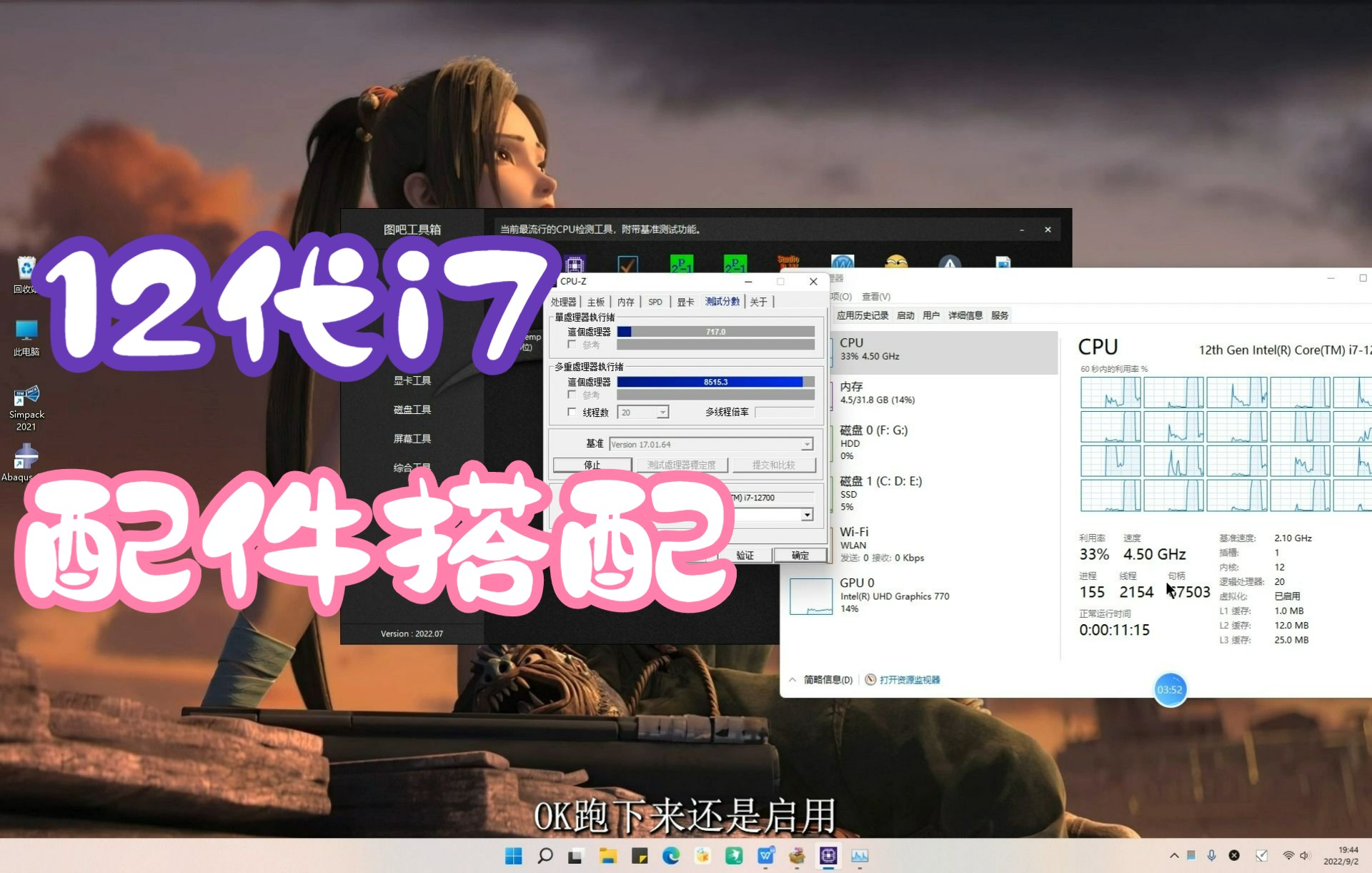This screenshot has width=1372, height=873.
Task: Open taskbar Search
Action: [545, 856]
